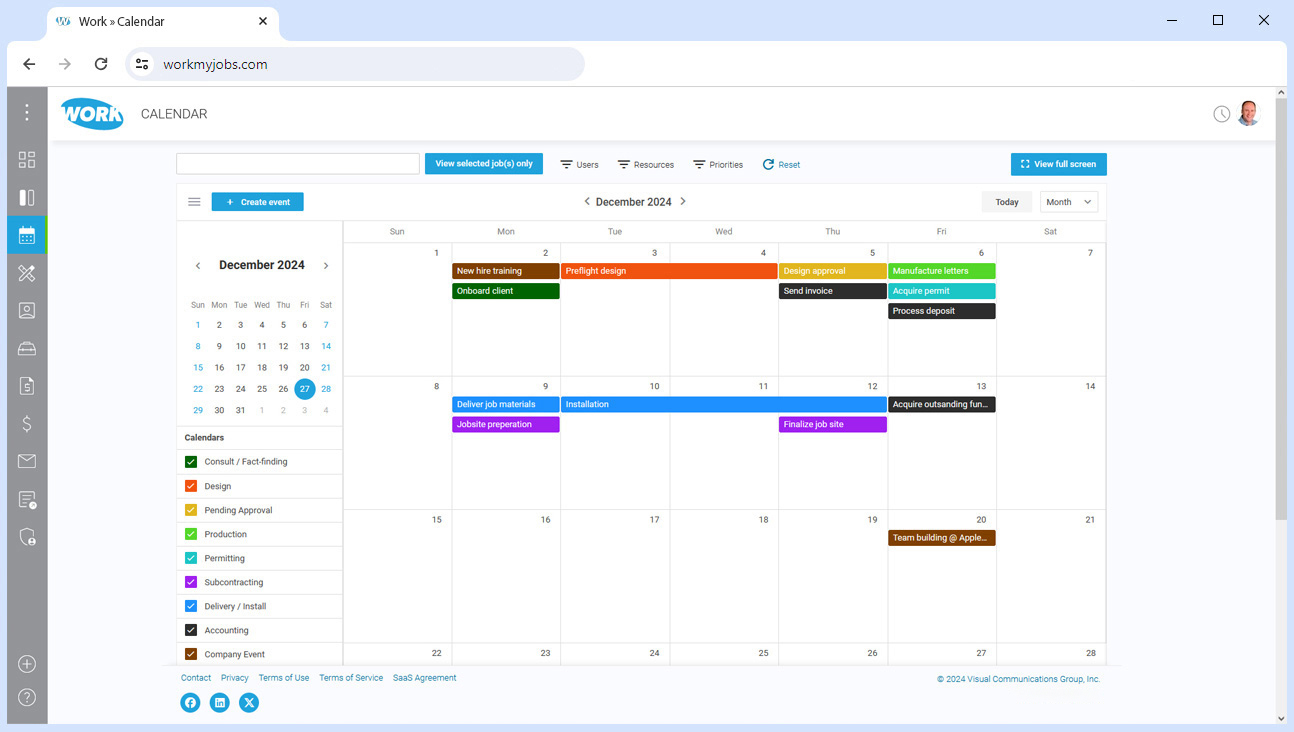Open the Terms of Use link

click(284, 678)
